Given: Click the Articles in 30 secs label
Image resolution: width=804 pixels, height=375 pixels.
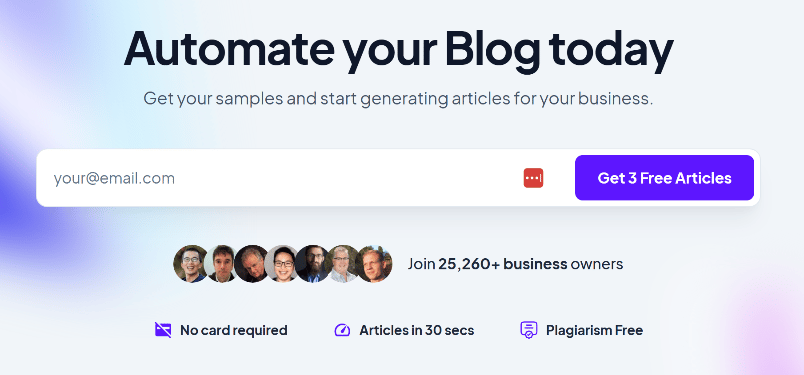Looking at the screenshot, I should click(x=416, y=330).
